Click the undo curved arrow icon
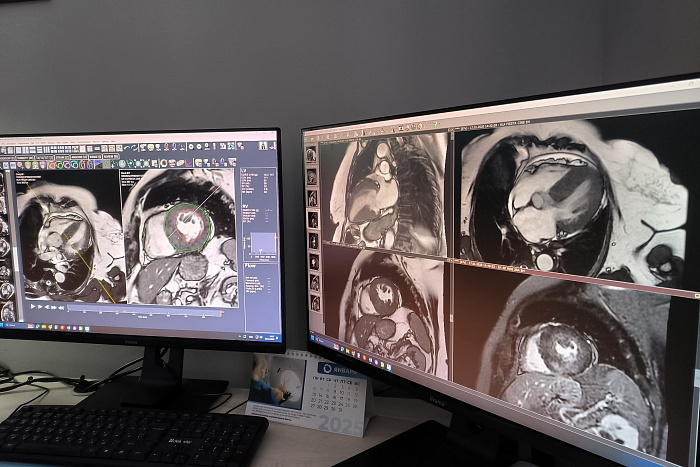This screenshot has height=467, width=700. click(127, 148)
